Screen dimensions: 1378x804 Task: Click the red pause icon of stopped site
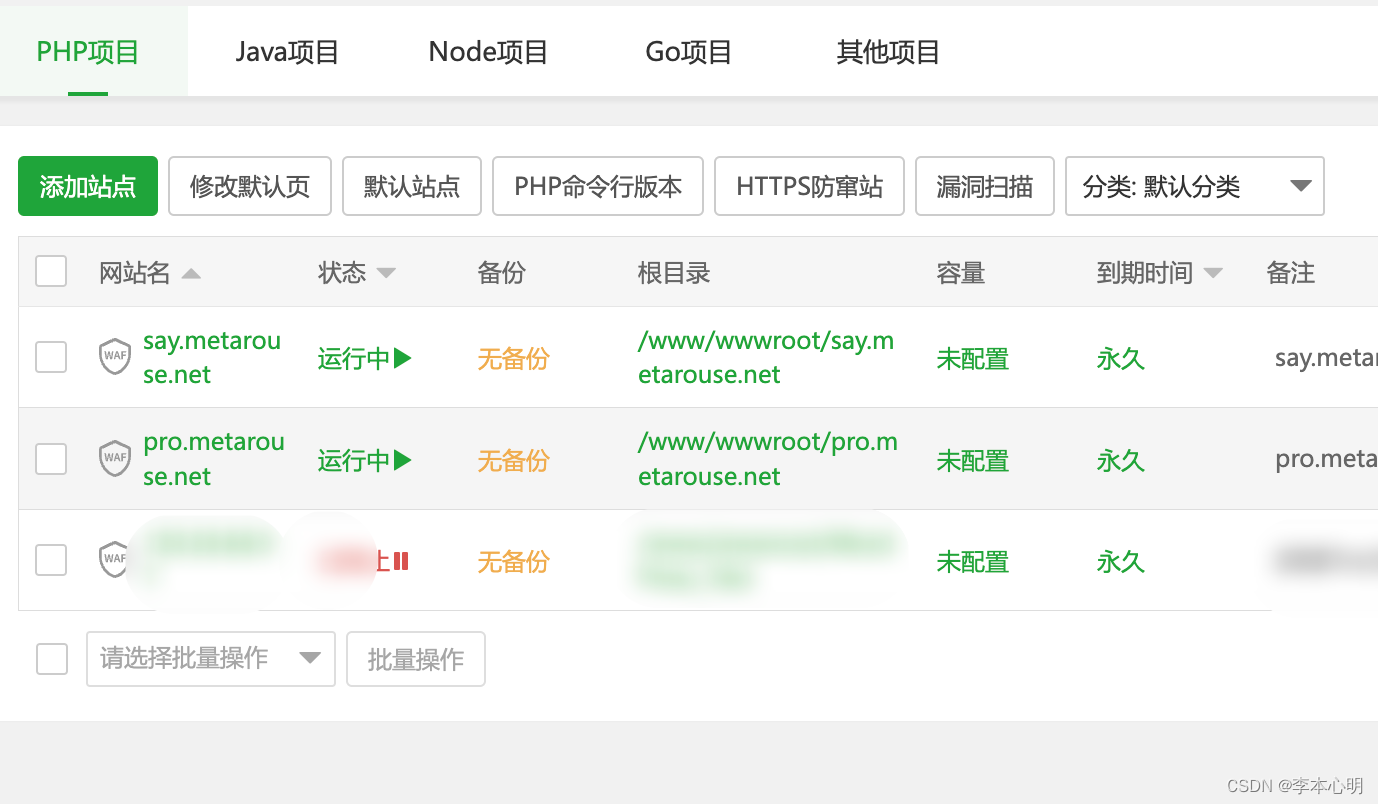tap(401, 561)
